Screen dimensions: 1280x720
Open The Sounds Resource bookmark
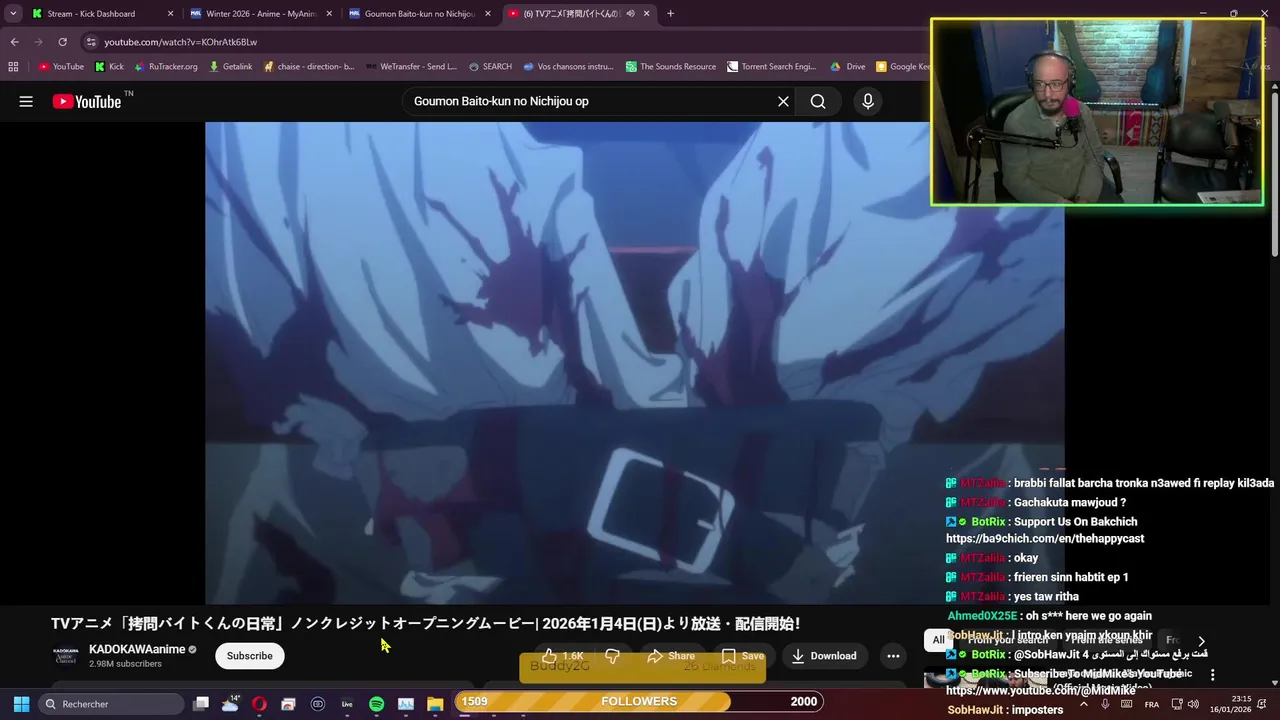pos(671,67)
